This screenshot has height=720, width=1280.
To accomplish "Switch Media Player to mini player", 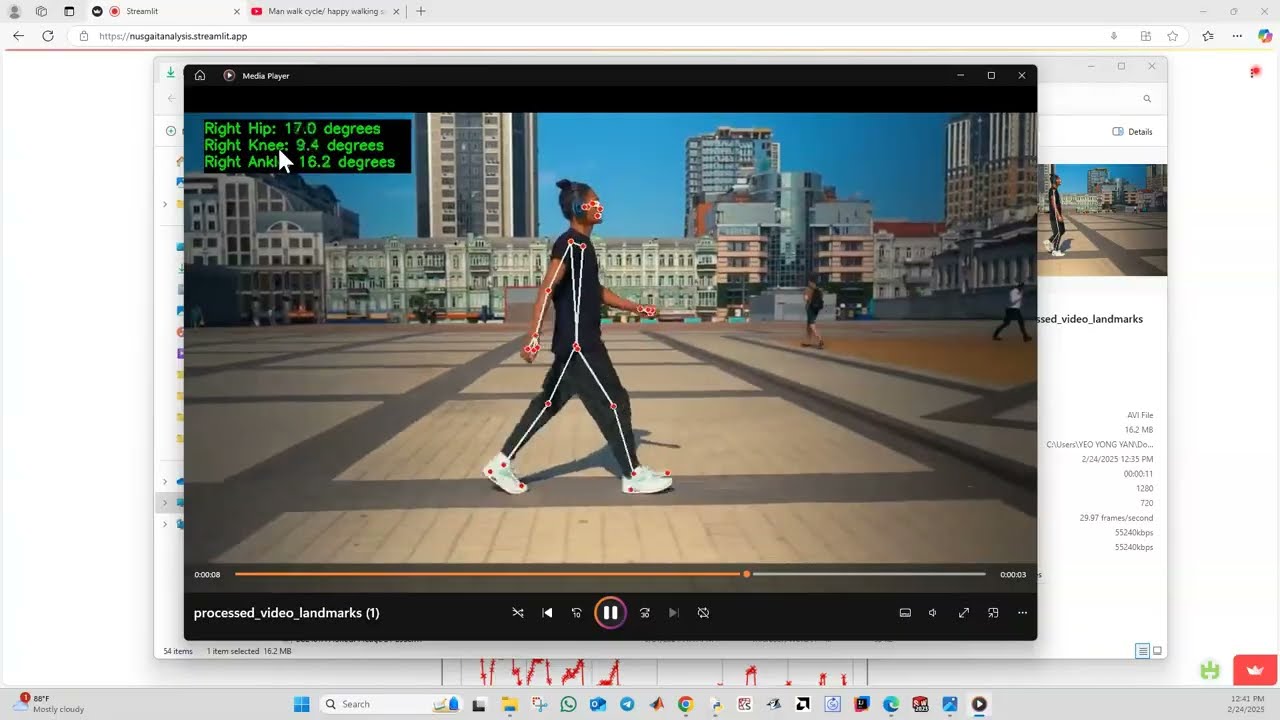I will pyautogui.click(x=993, y=613).
